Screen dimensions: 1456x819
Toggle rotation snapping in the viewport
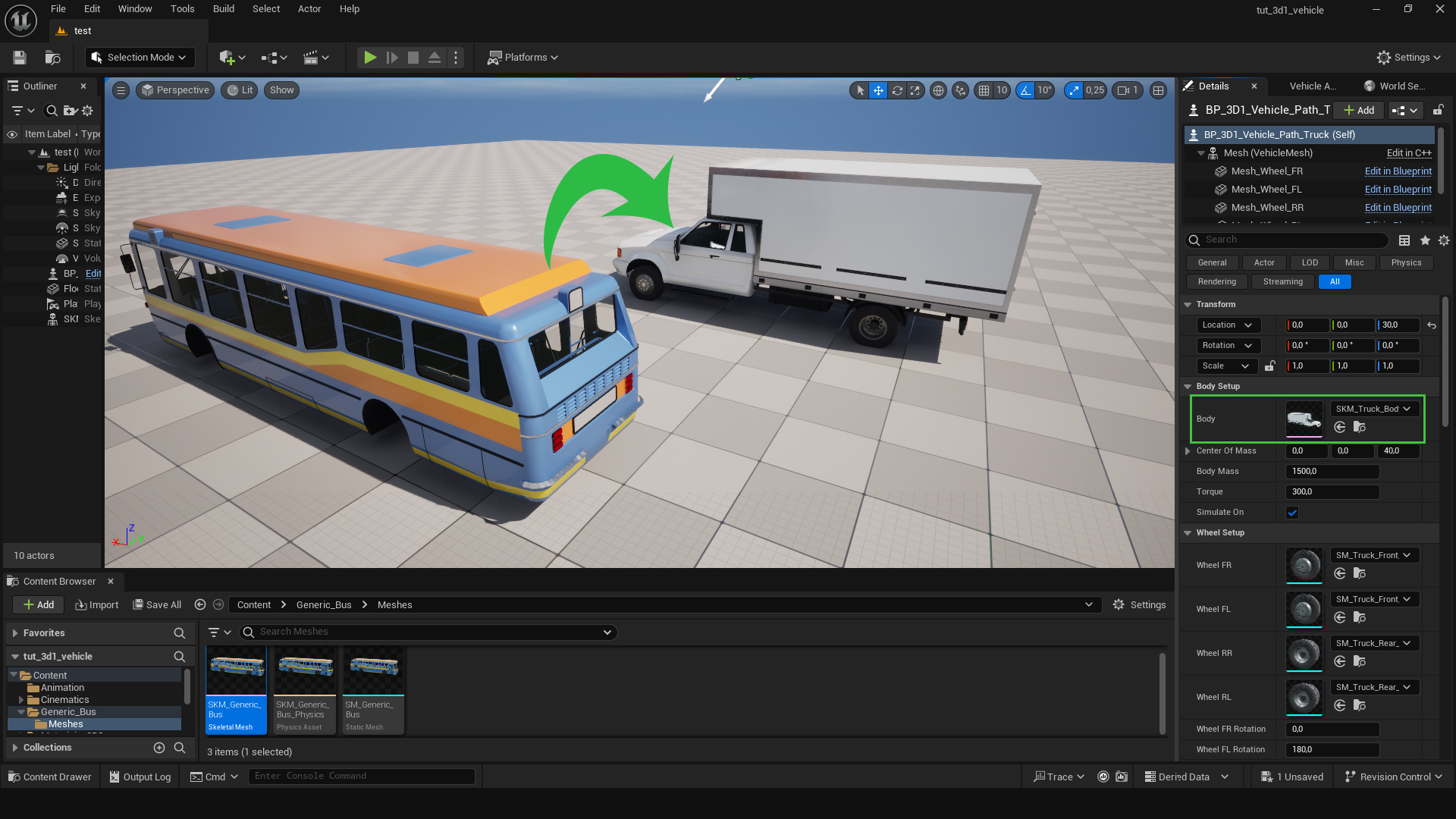point(1025,90)
